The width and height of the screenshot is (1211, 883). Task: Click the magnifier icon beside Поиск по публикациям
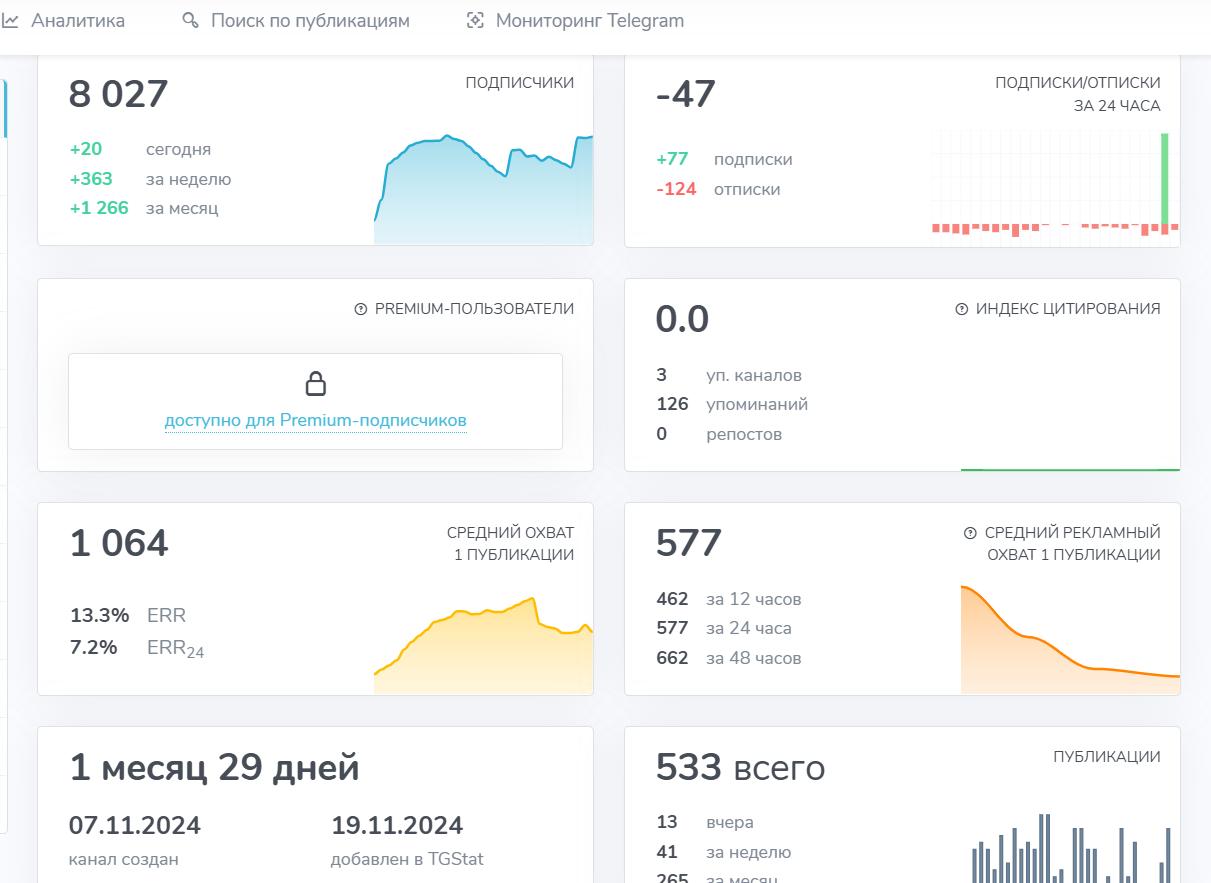point(190,20)
